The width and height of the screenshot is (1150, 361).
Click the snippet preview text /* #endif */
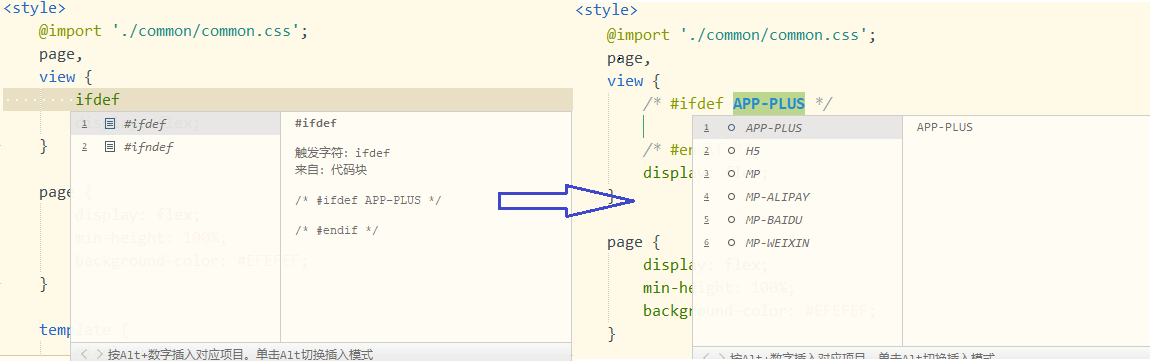[337, 230]
